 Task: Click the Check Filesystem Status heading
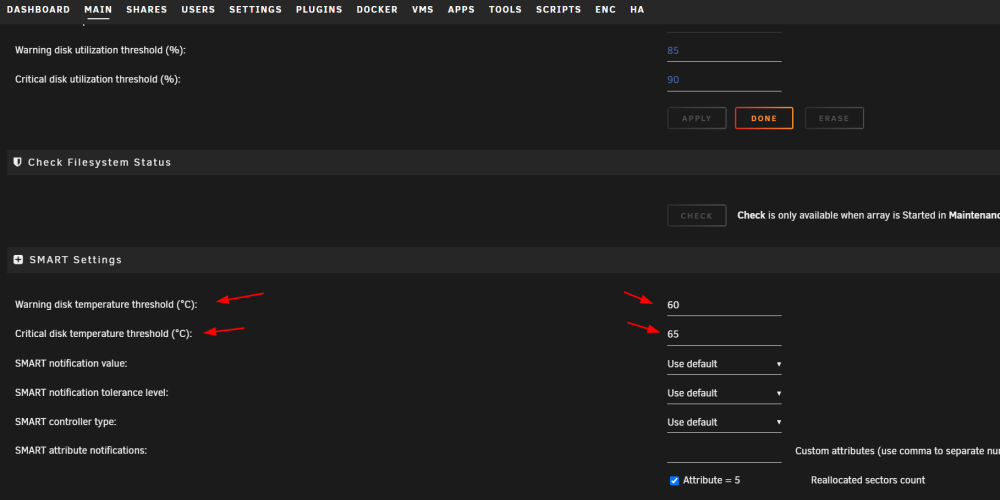[99, 163]
